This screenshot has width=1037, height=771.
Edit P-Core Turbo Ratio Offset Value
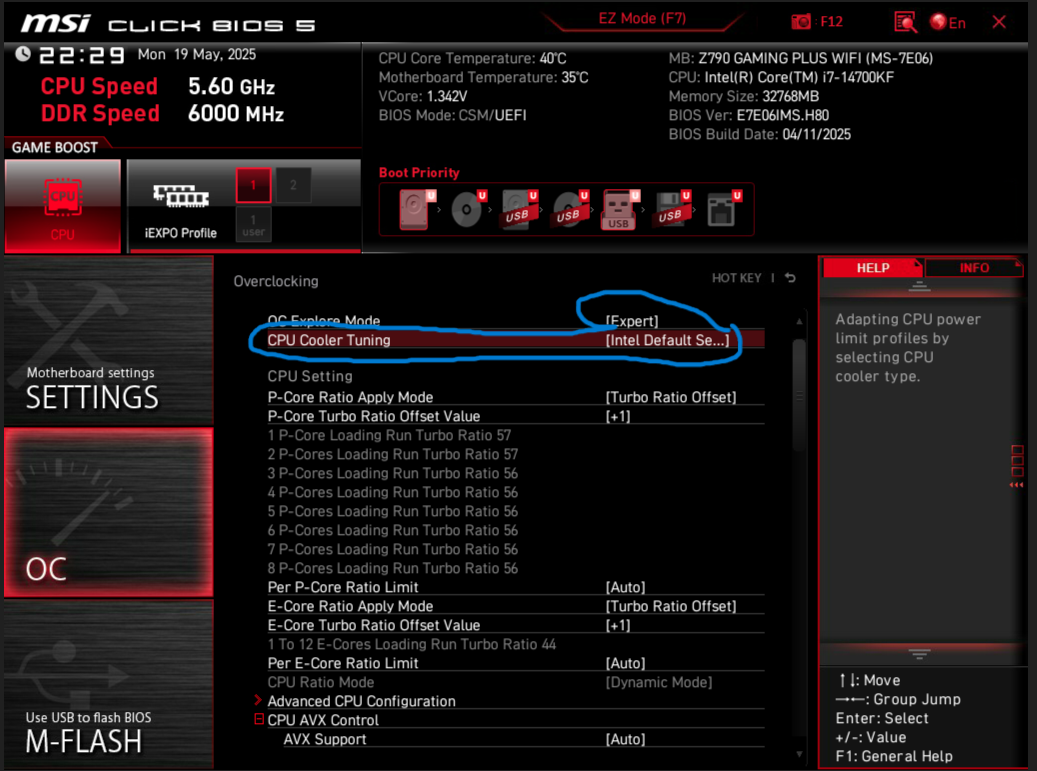516,416
